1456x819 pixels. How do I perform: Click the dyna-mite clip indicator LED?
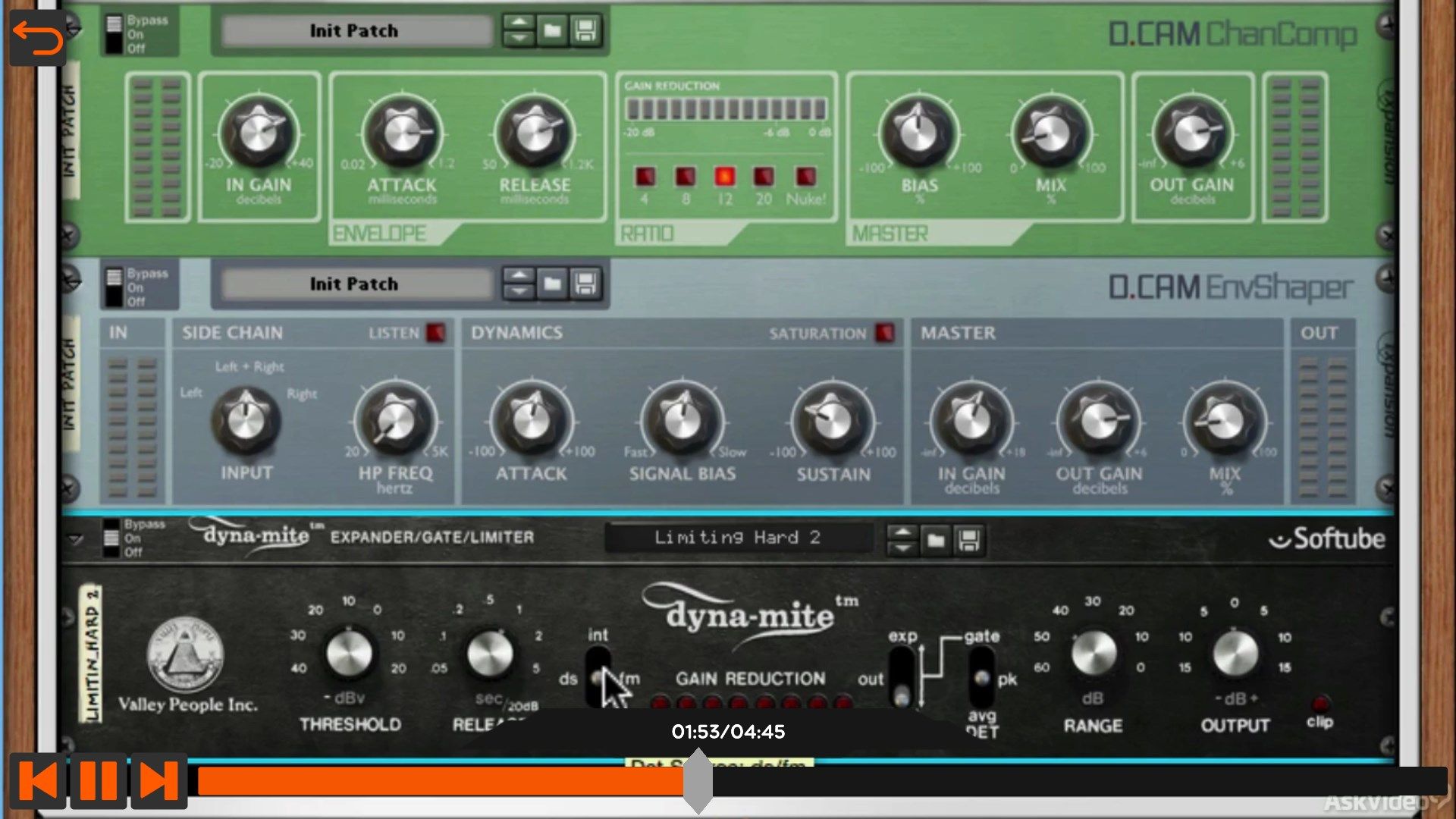[1321, 702]
